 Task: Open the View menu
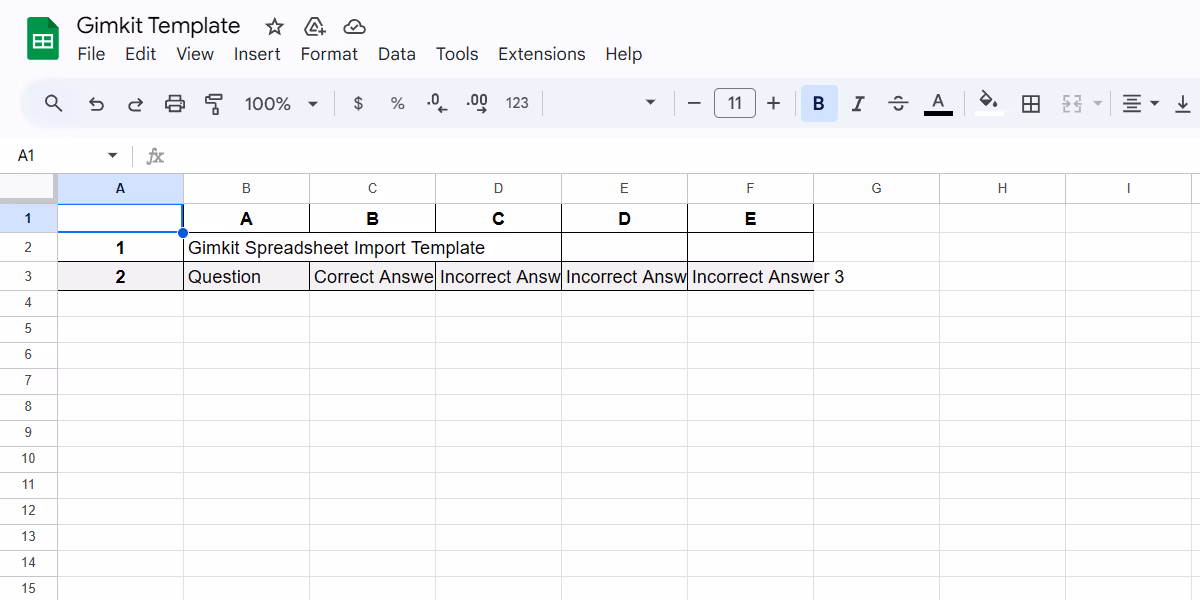[195, 54]
